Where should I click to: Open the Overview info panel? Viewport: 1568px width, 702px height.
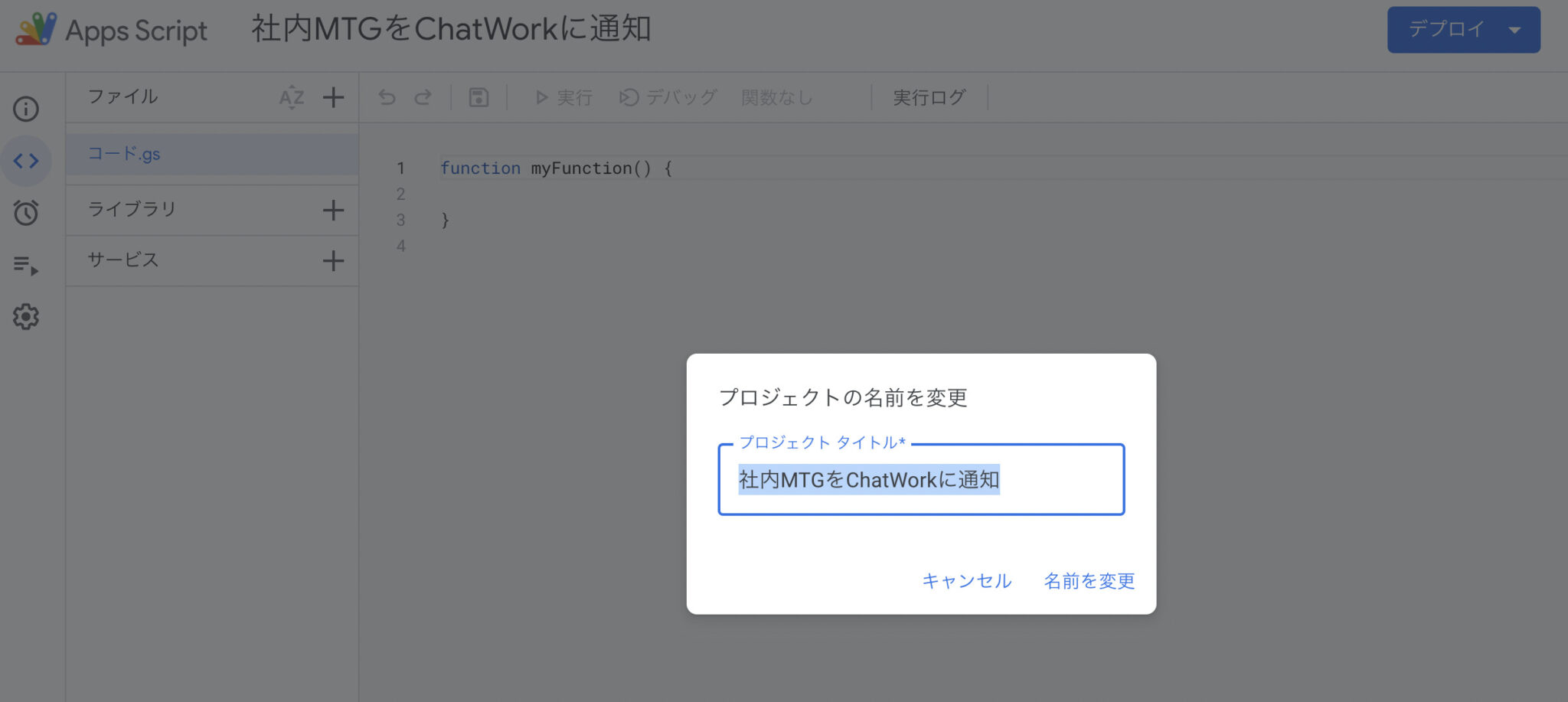26,109
